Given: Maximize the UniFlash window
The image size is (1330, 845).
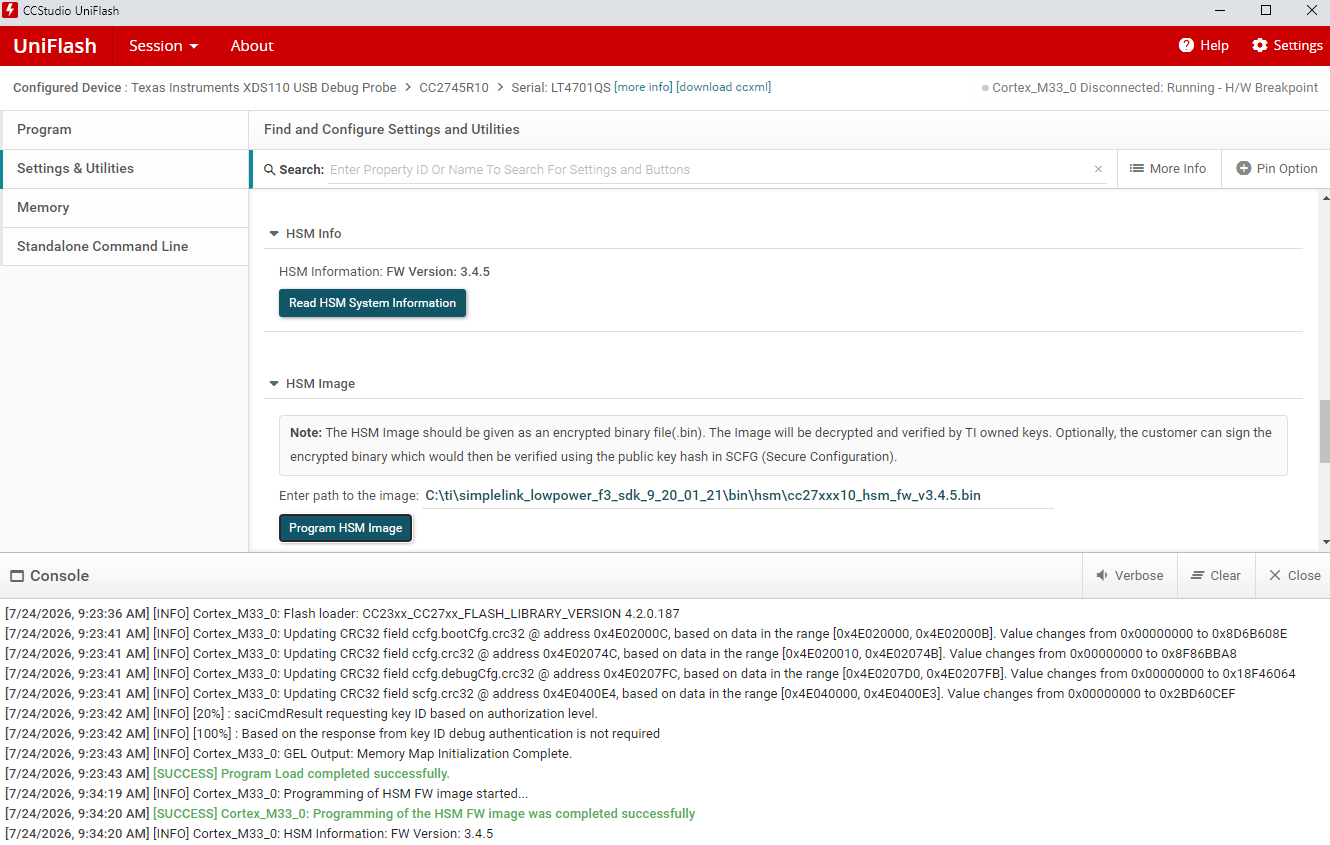Looking at the screenshot, I should [x=1266, y=10].
